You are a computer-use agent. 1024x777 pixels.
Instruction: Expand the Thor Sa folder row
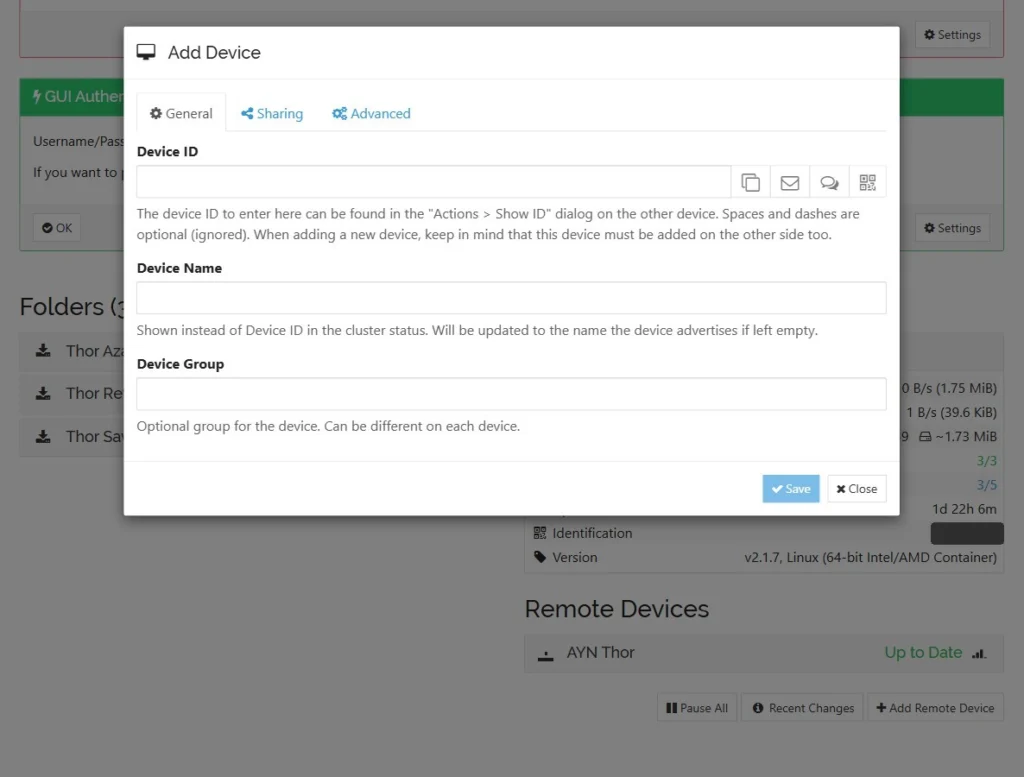coord(72,437)
